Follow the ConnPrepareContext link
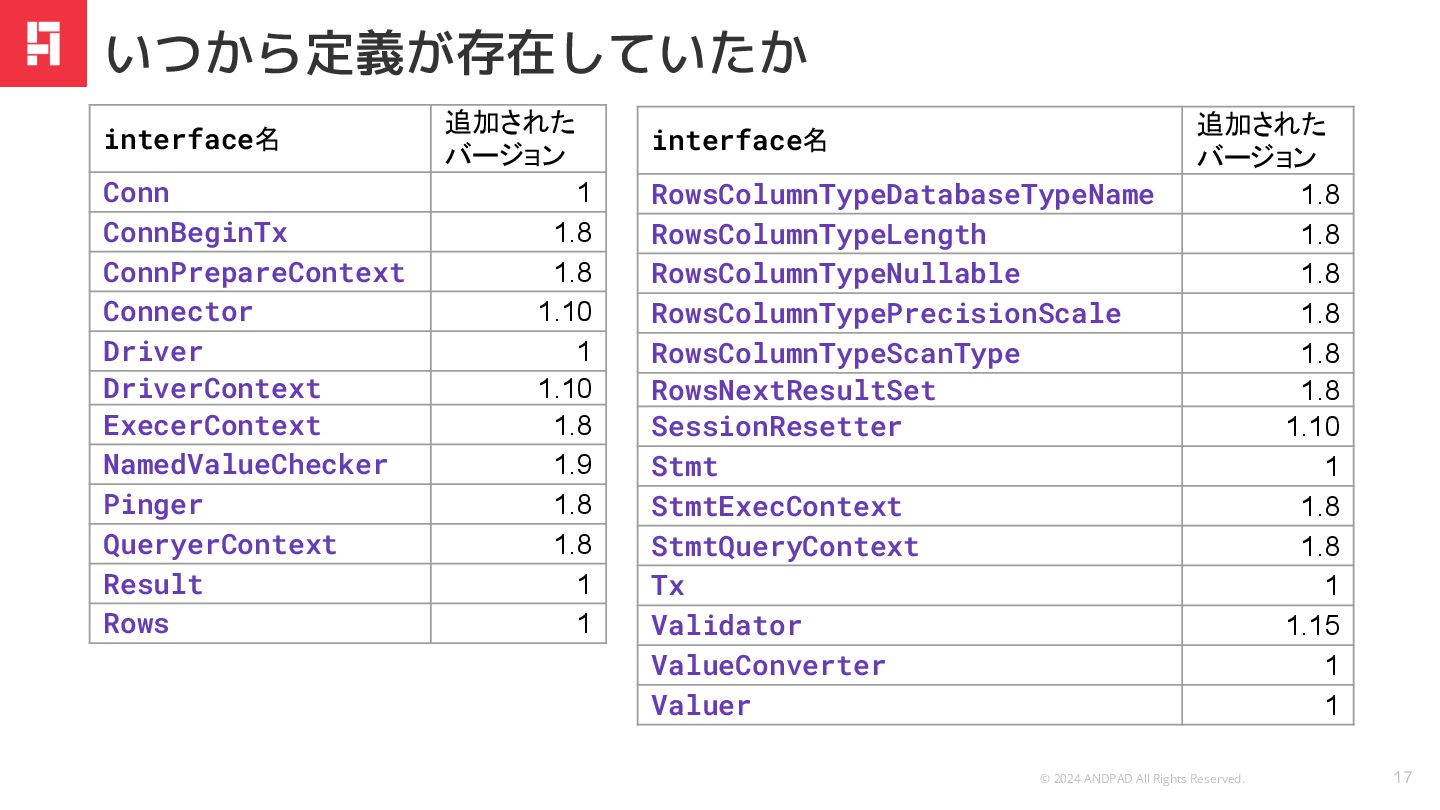 point(254,273)
